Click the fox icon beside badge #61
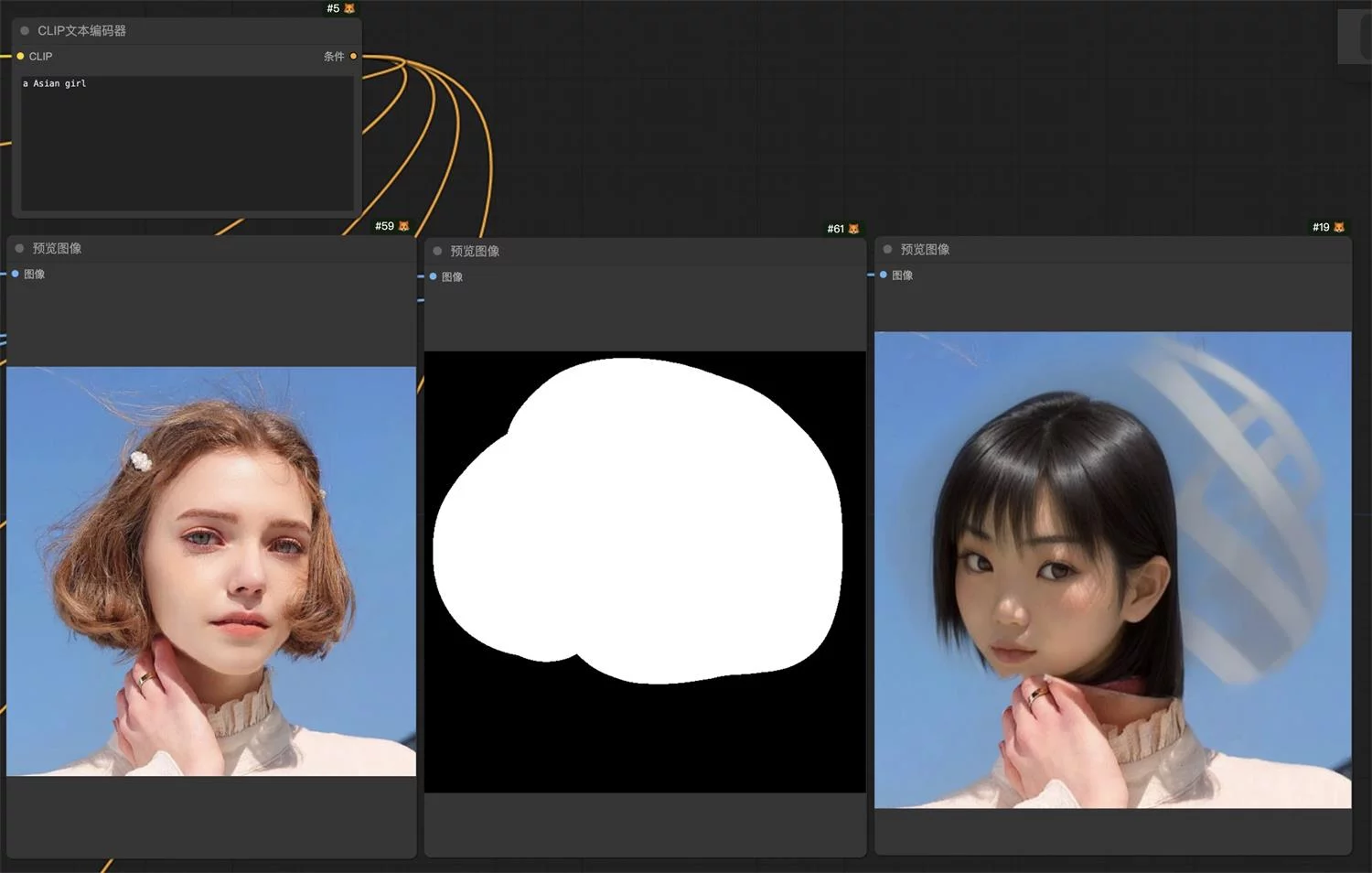The height and width of the screenshot is (873, 1372). click(x=854, y=229)
